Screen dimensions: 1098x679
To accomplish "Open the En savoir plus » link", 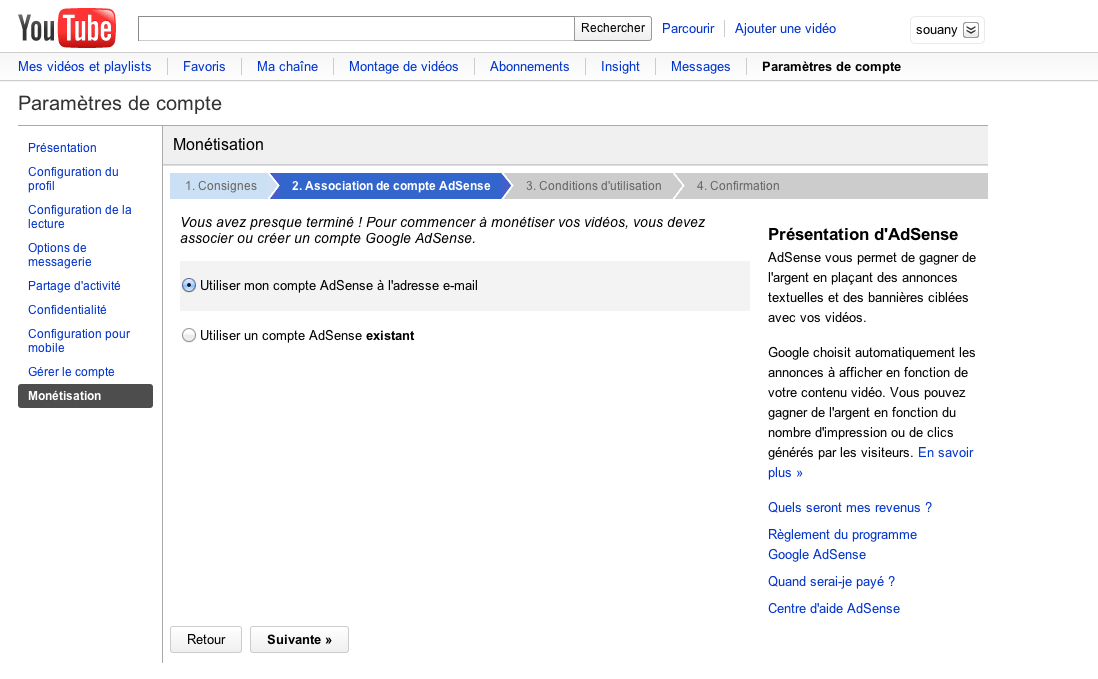I will click(x=870, y=463).
